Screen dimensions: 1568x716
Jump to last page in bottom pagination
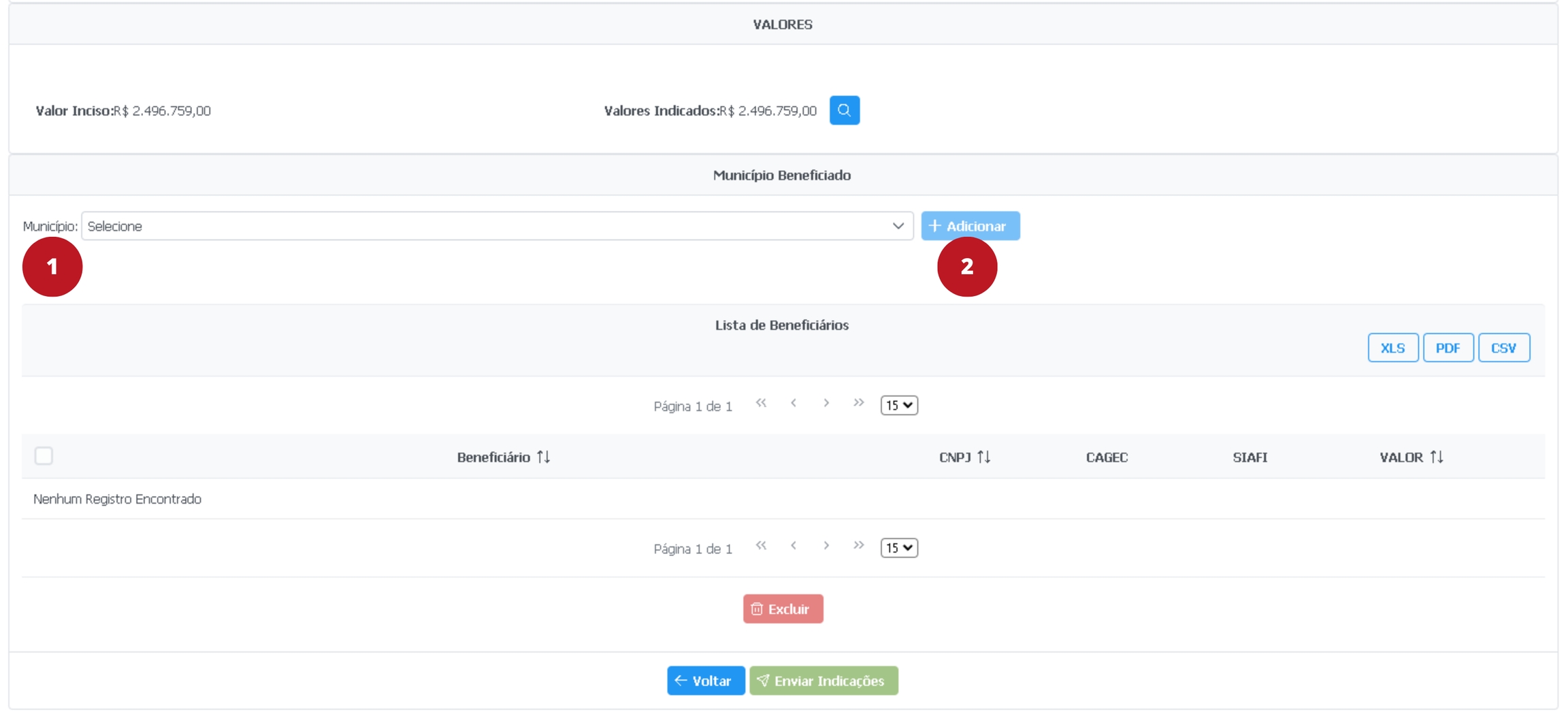tap(859, 546)
